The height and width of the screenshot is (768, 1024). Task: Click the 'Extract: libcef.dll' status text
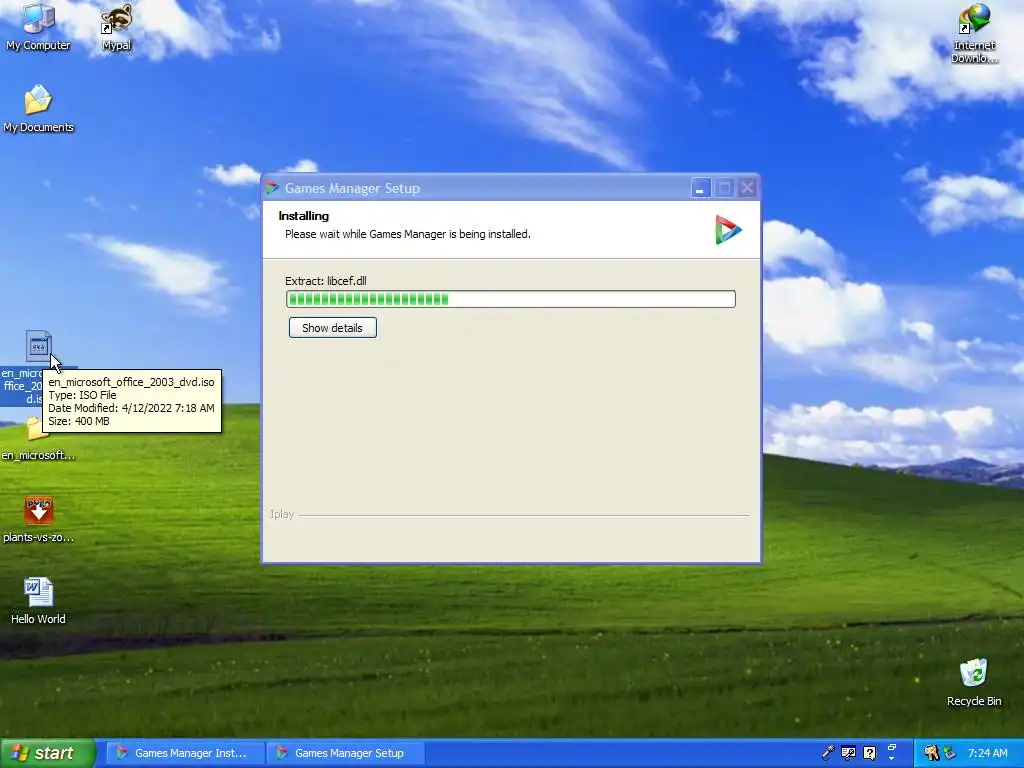(326, 281)
